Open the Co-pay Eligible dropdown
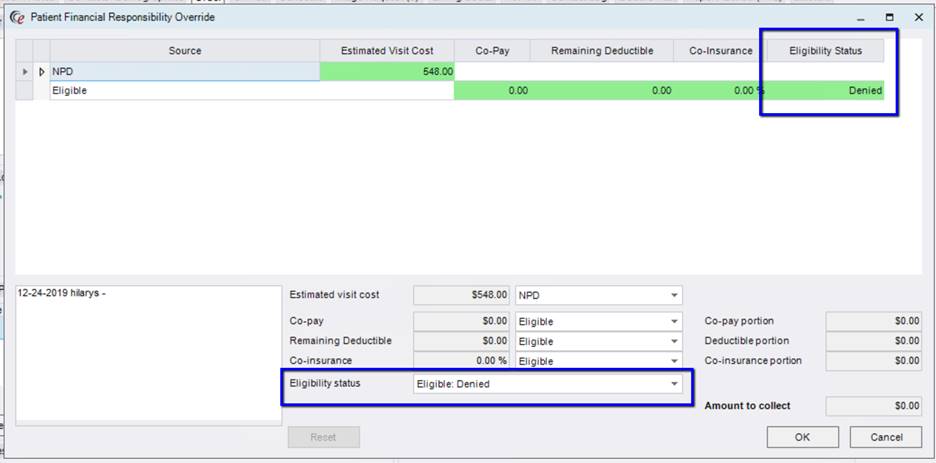Viewport: 936px width, 463px height. pos(675,322)
